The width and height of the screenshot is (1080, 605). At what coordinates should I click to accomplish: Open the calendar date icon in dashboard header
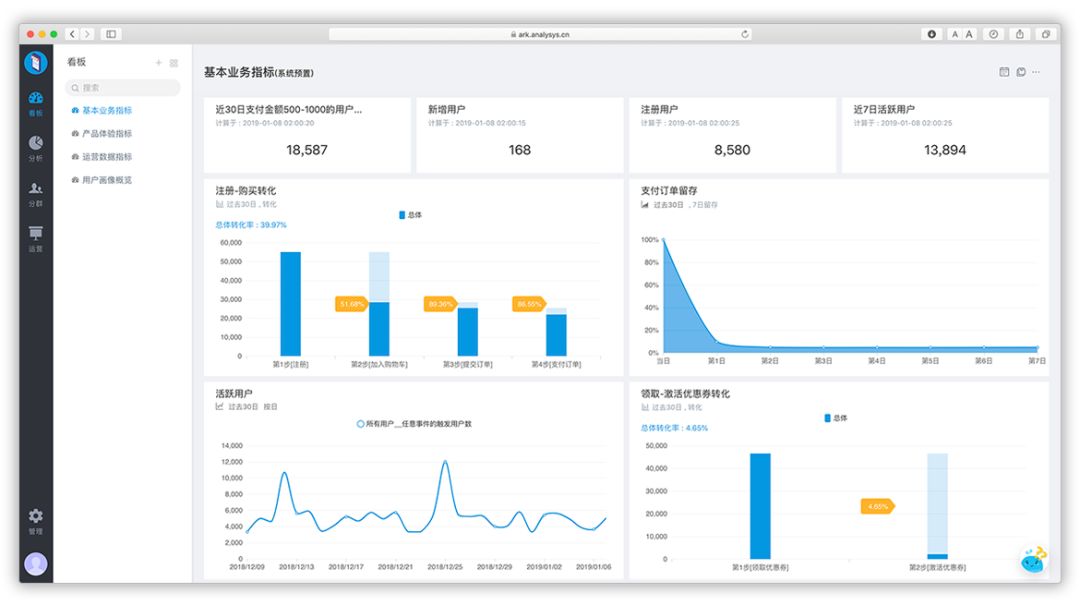(x=1004, y=72)
